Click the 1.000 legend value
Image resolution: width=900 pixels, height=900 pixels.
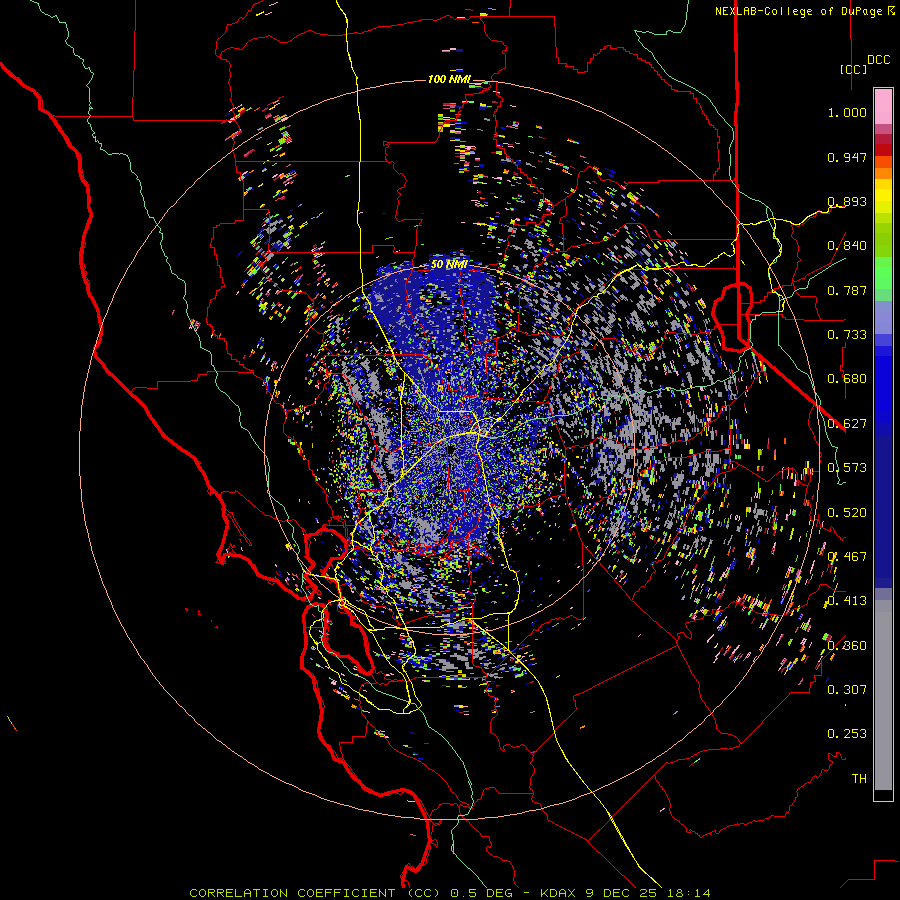coord(847,112)
